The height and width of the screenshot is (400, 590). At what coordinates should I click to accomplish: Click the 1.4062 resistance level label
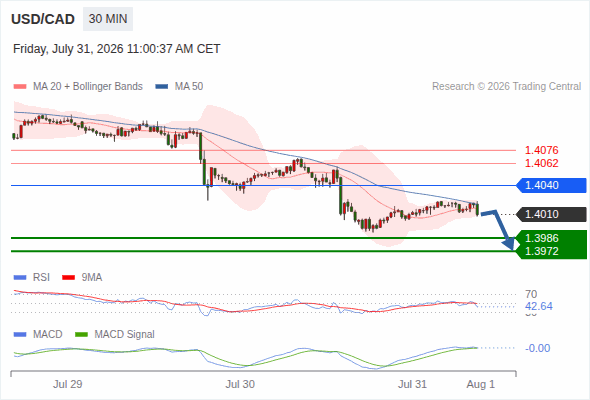tap(541, 163)
